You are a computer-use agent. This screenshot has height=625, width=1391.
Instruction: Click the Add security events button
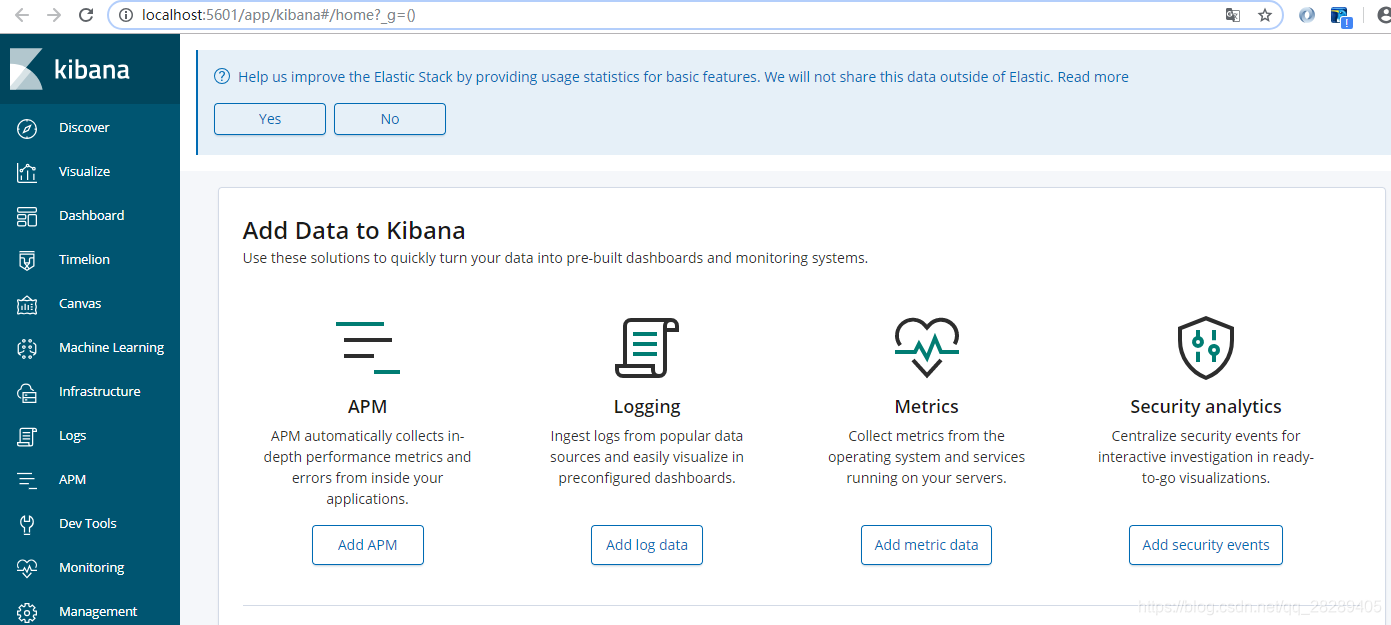(x=1206, y=545)
